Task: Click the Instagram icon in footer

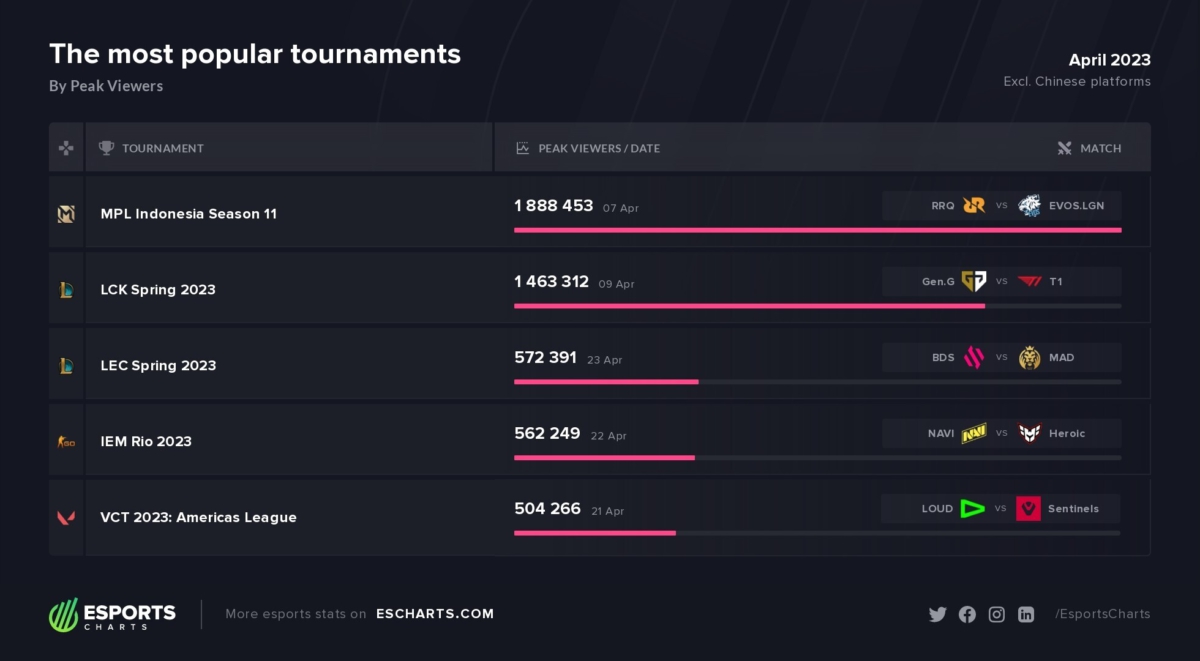Action: (996, 614)
